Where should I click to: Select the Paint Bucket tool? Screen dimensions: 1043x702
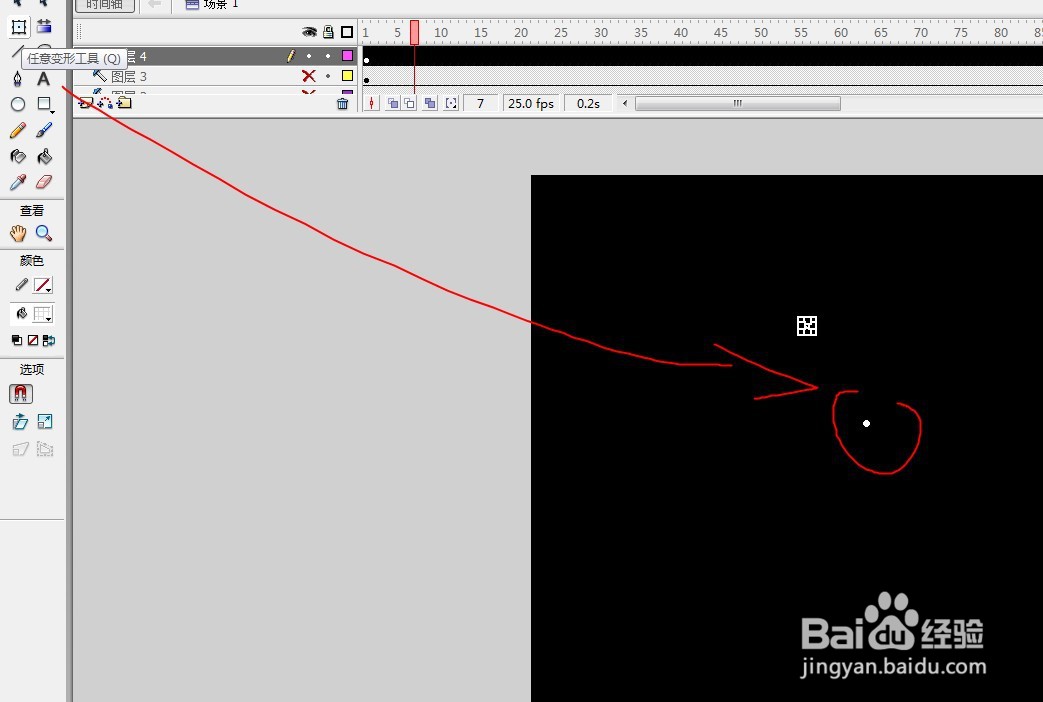[44, 156]
